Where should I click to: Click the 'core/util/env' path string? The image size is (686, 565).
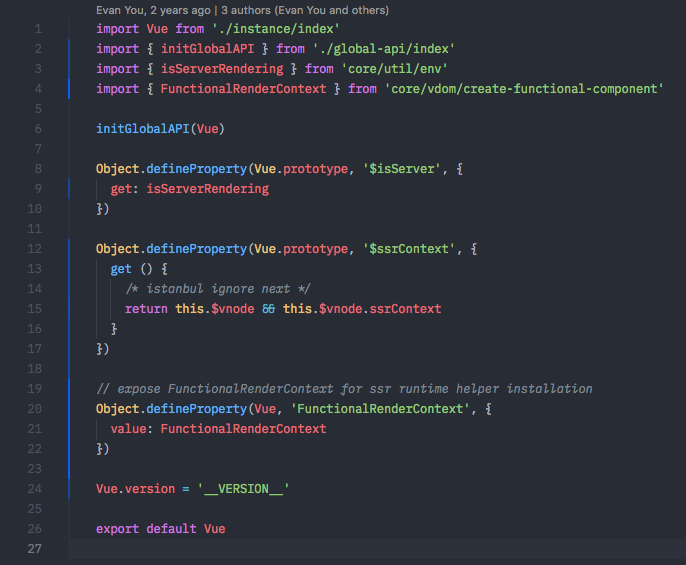394,69
